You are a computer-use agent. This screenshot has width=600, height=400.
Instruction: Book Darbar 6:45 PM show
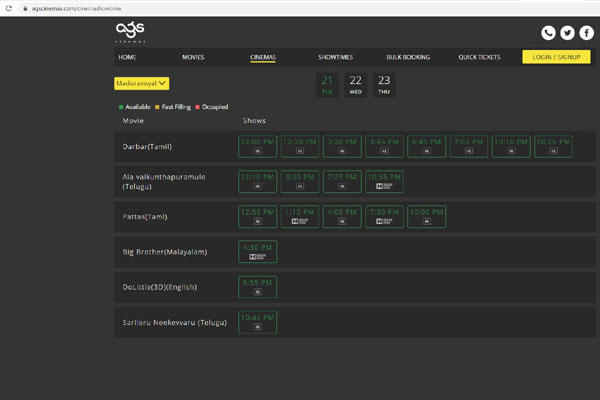coord(426,146)
